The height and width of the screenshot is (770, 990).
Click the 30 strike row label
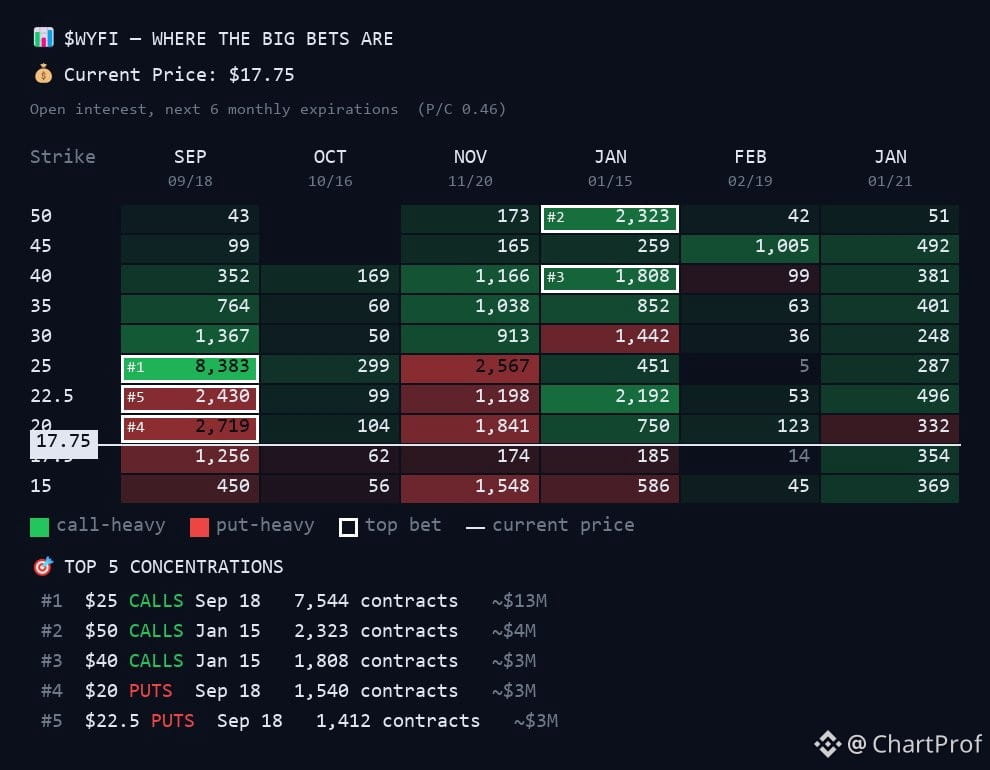click(41, 336)
